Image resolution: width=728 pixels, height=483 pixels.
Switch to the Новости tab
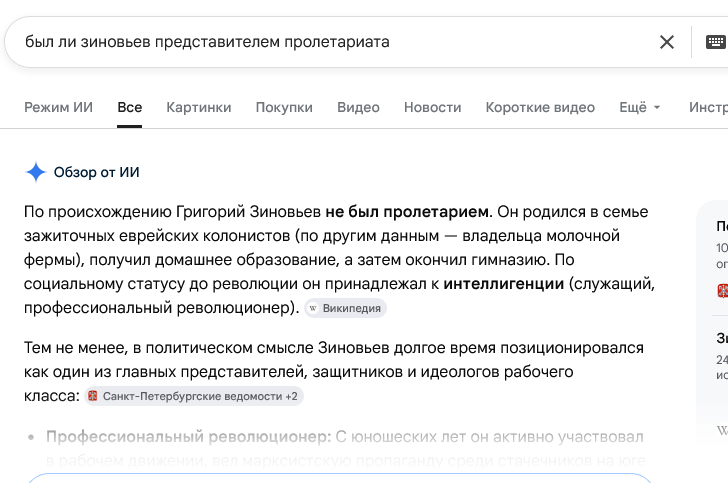pos(433,107)
